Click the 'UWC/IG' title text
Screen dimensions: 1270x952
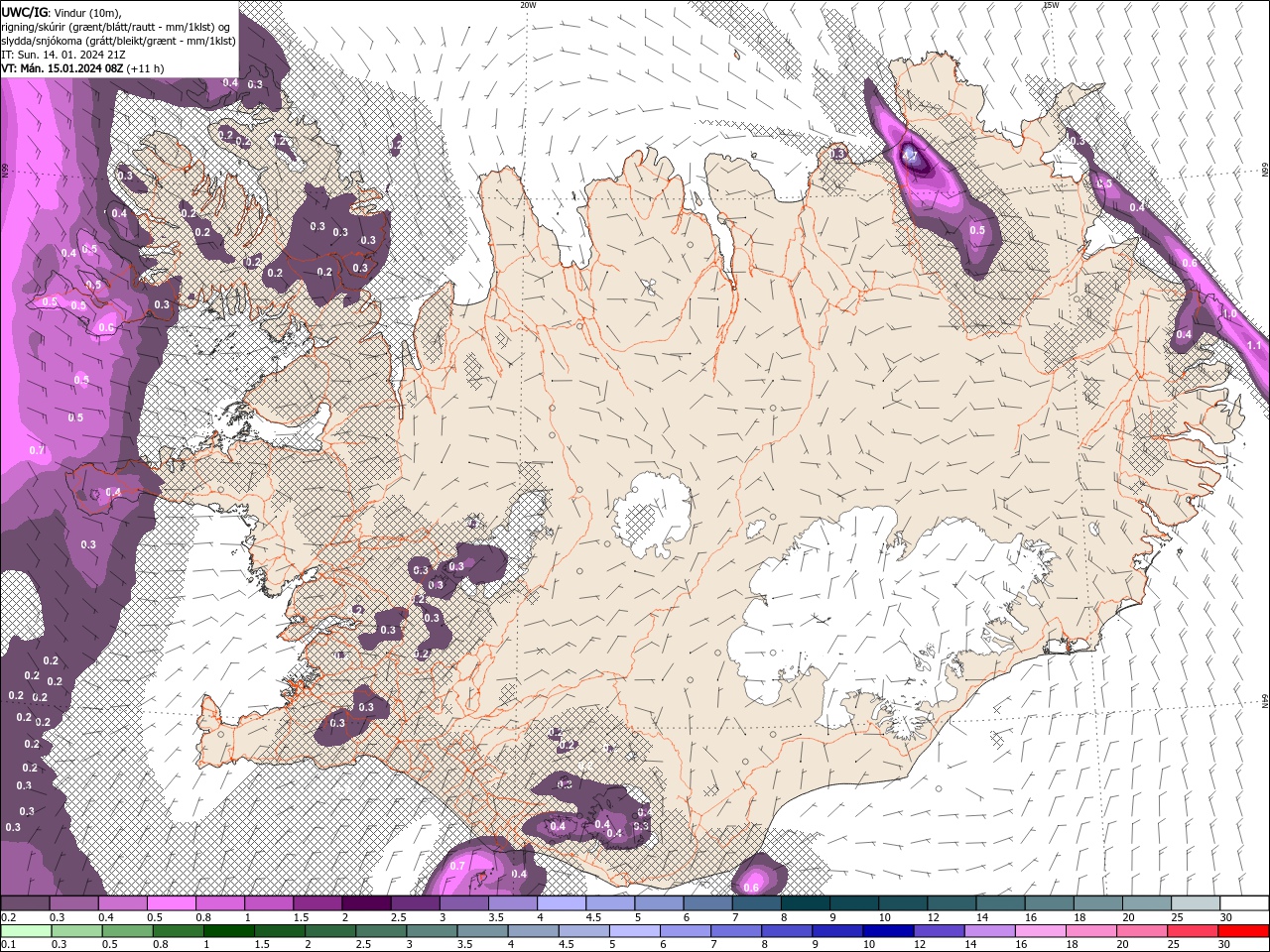tap(25, 12)
